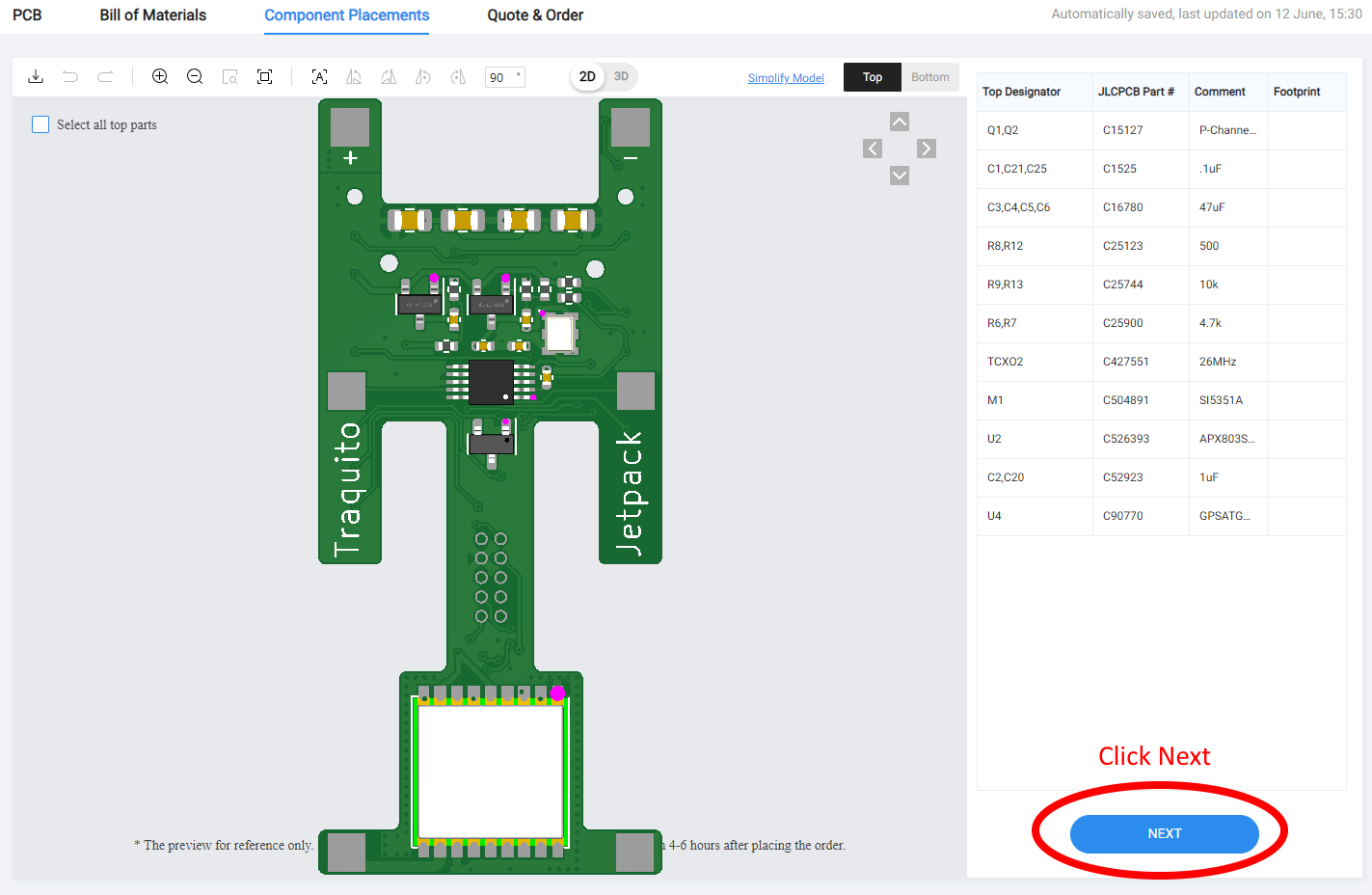Pan the board up with the up chevron
Image resolution: width=1372 pixels, height=895 pixels.
900,122
